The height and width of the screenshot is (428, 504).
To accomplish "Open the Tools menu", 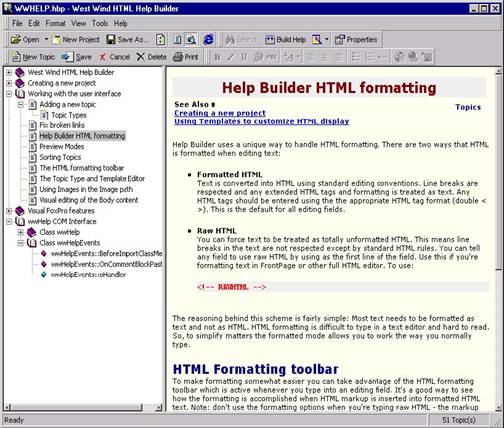I will [100, 23].
